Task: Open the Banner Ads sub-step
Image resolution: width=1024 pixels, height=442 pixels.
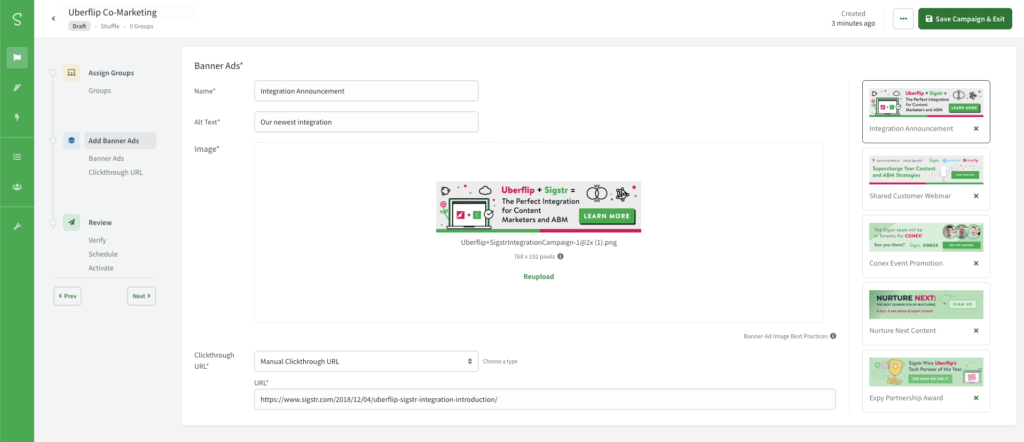Action: (x=106, y=158)
